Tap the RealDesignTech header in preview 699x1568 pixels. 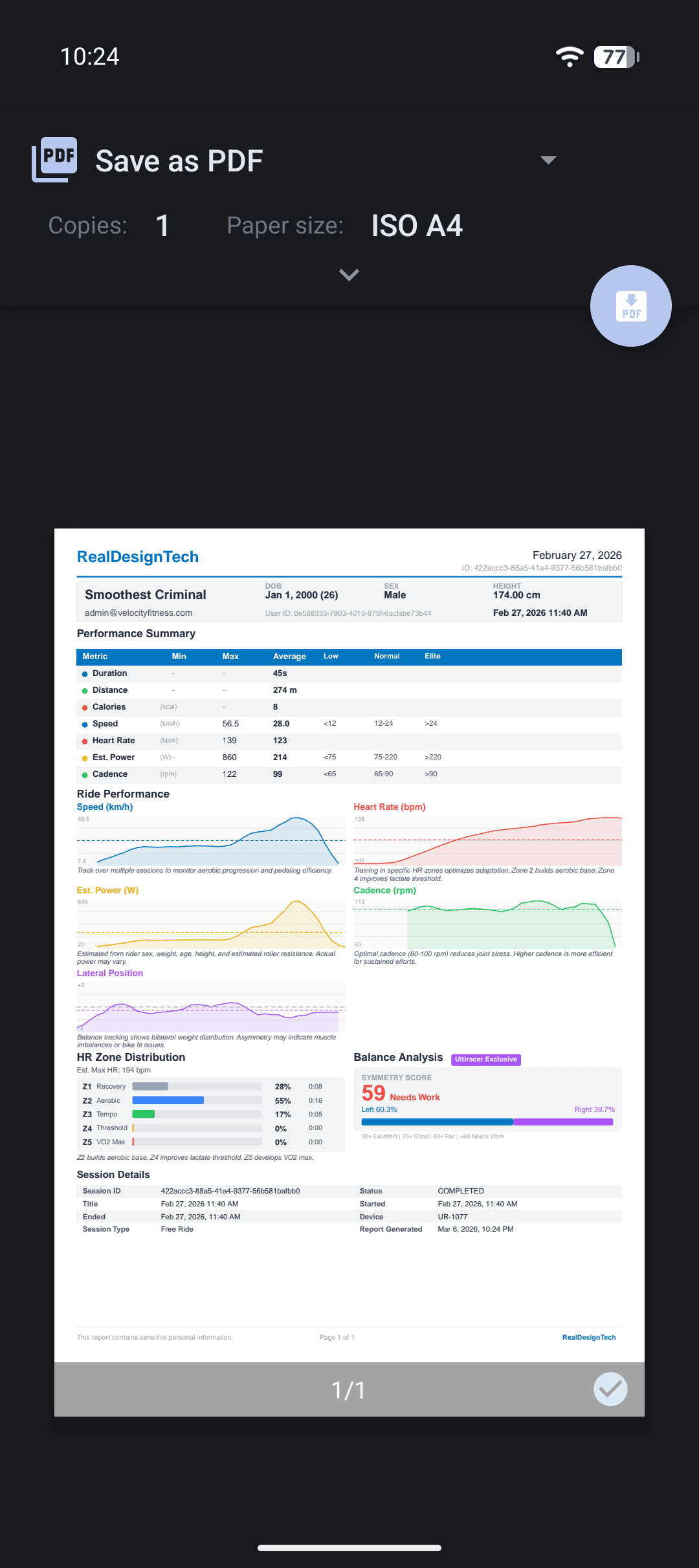click(138, 557)
